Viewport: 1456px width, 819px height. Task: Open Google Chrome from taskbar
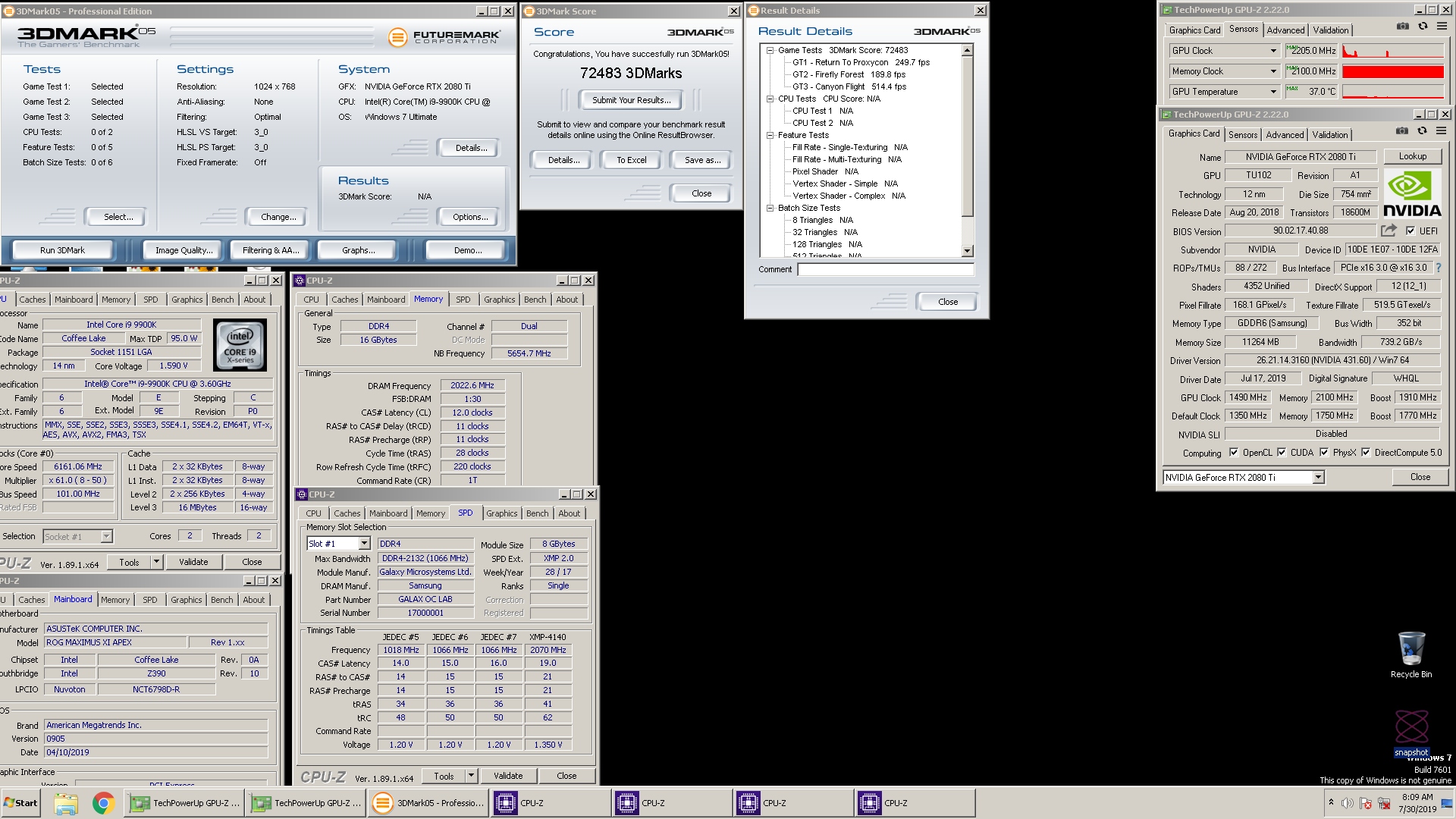click(x=104, y=803)
